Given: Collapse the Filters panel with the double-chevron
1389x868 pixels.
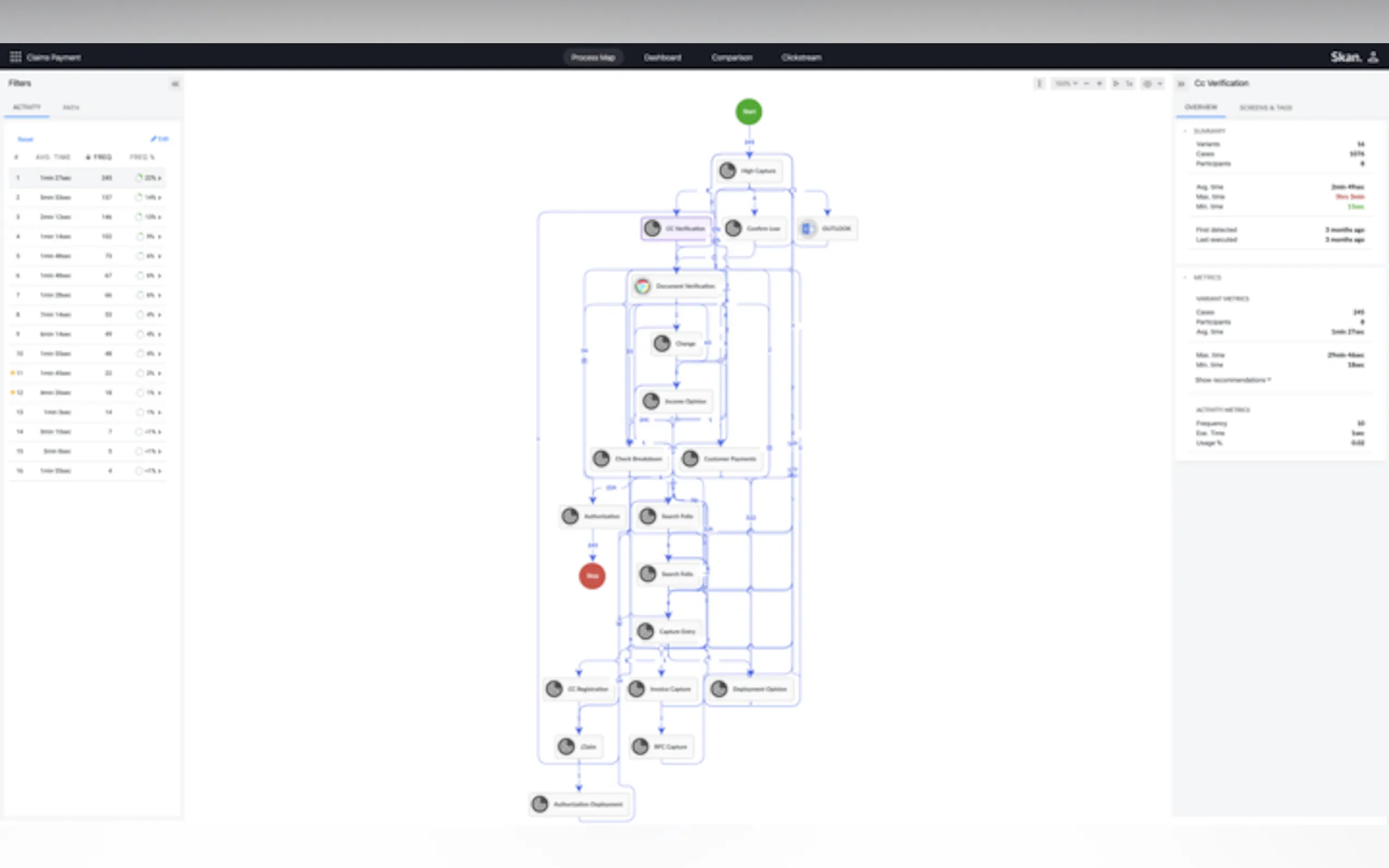Looking at the screenshot, I should tap(175, 84).
